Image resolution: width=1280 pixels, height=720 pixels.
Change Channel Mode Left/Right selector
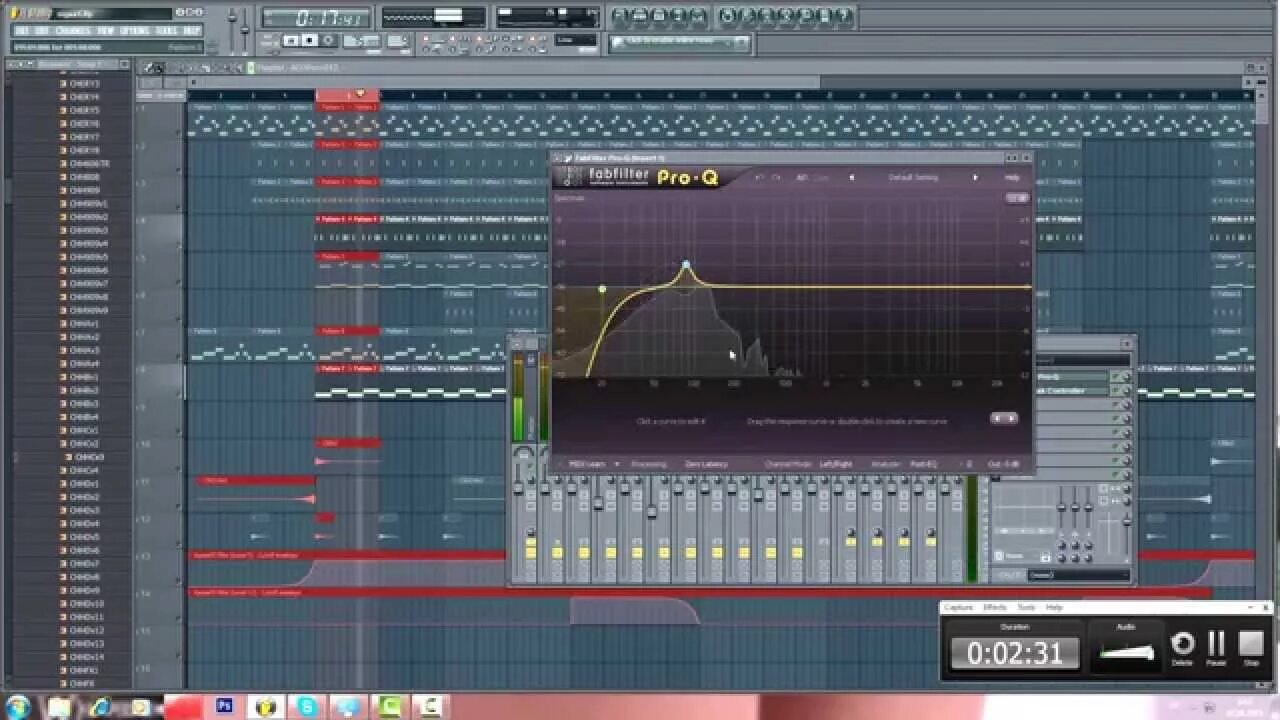[835, 464]
